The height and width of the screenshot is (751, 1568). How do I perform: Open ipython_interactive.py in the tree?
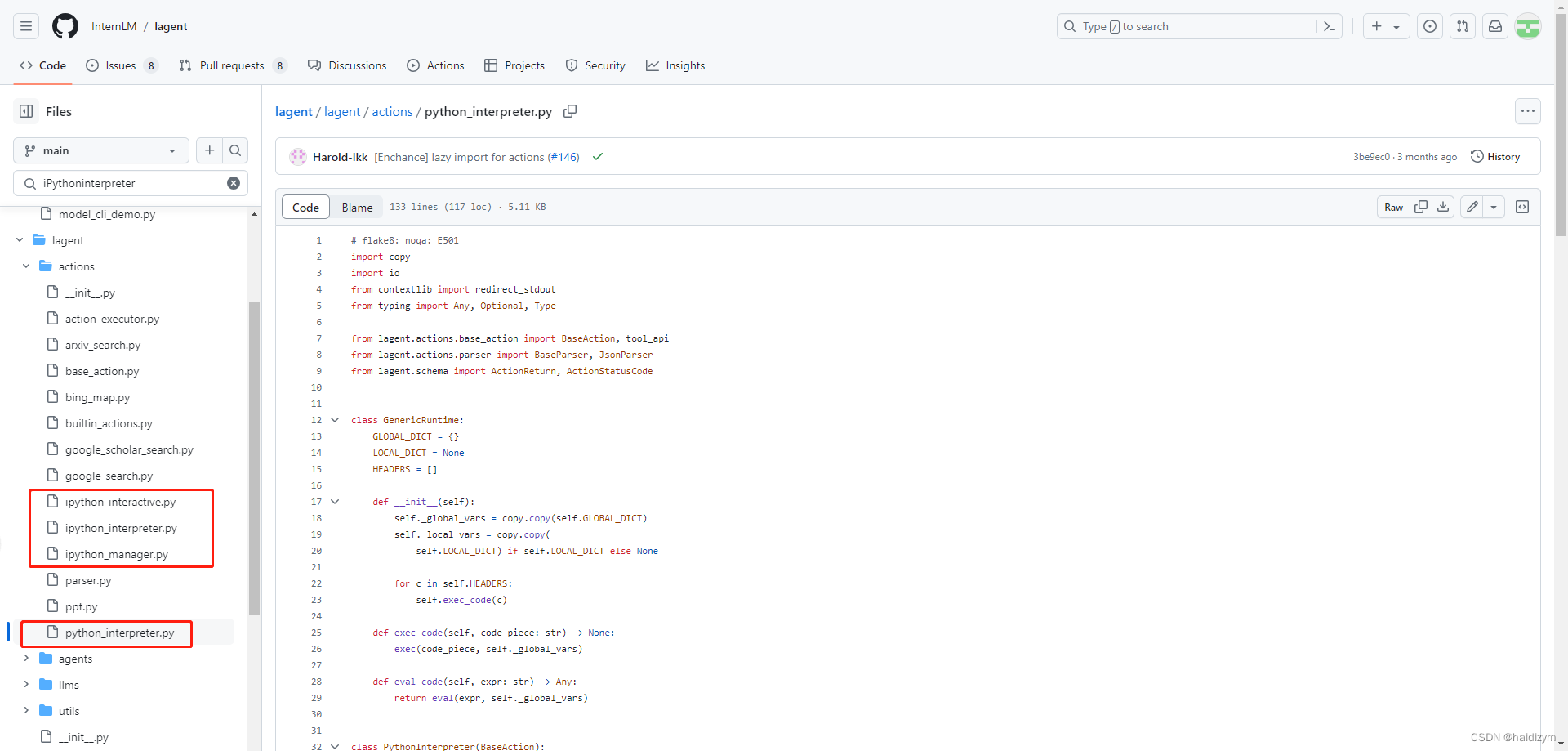120,502
